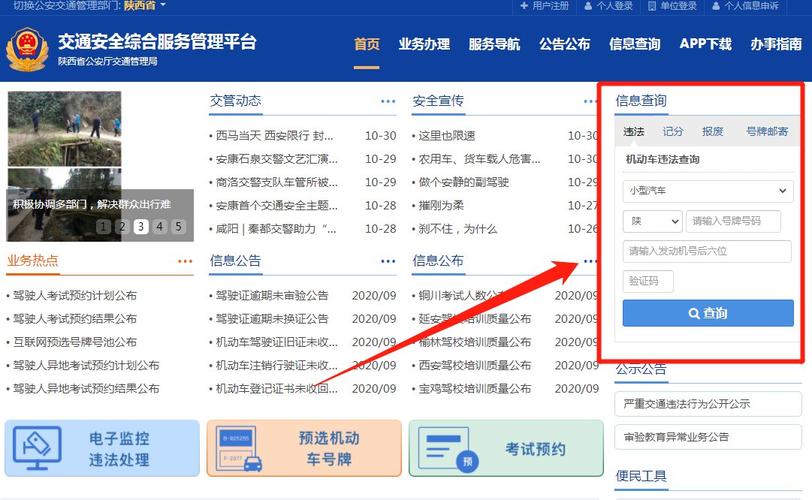Open news 商洛交警支队车管所被...

click(x=277, y=182)
